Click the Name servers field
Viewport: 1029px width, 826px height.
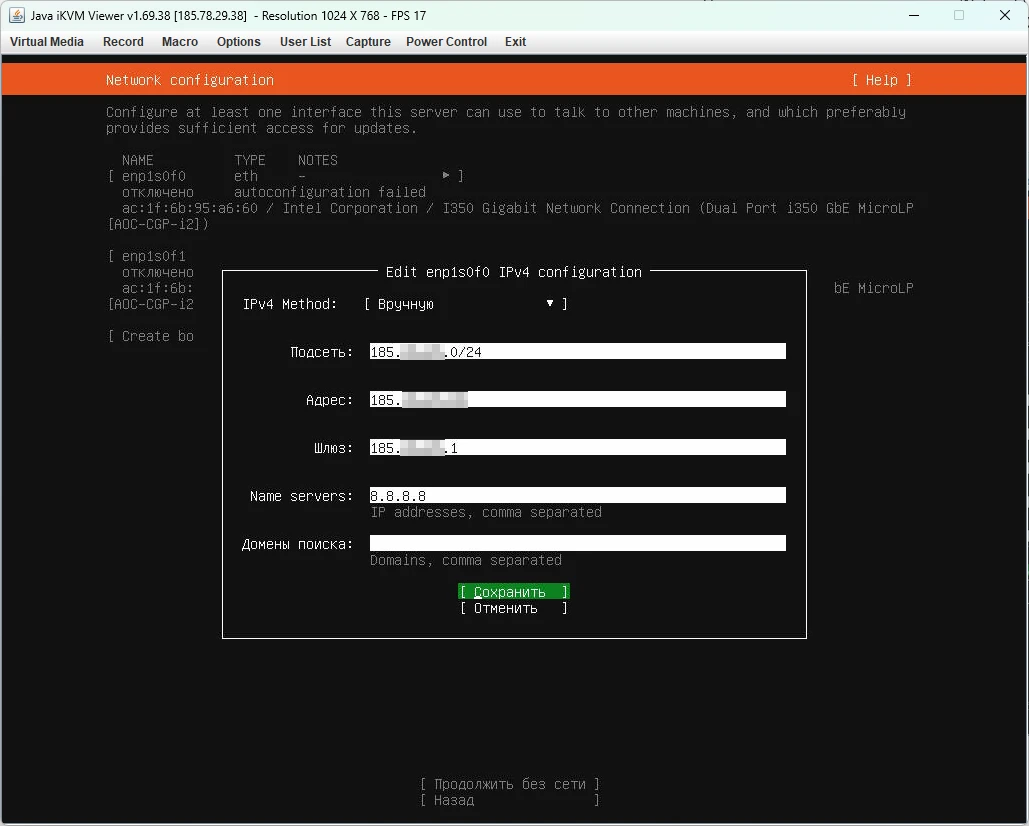tap(576, 494)
